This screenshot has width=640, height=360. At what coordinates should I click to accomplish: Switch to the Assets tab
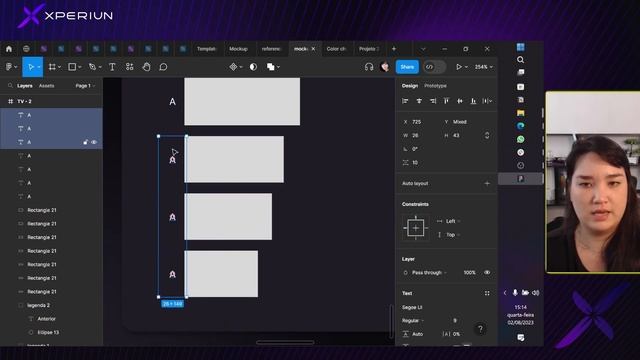47,86
